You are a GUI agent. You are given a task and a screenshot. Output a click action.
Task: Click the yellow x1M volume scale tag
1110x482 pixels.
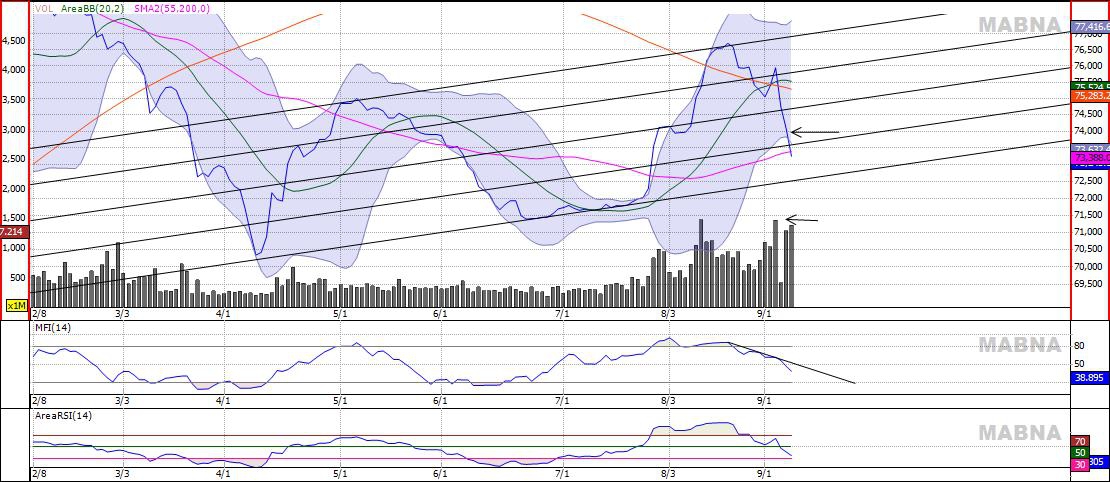[16, 305]
